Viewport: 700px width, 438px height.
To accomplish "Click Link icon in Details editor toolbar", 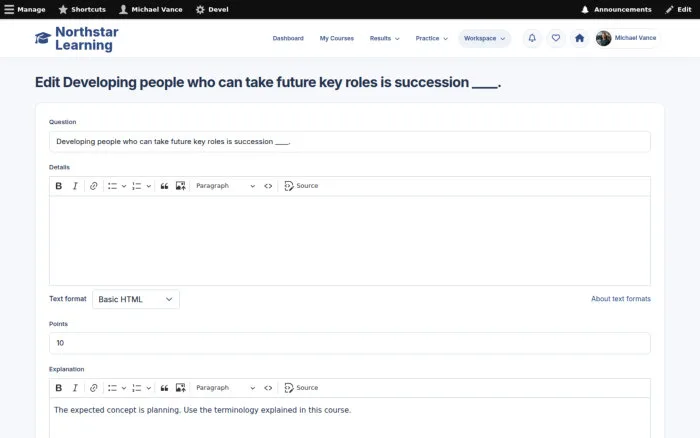I will [x=93, y=186].
